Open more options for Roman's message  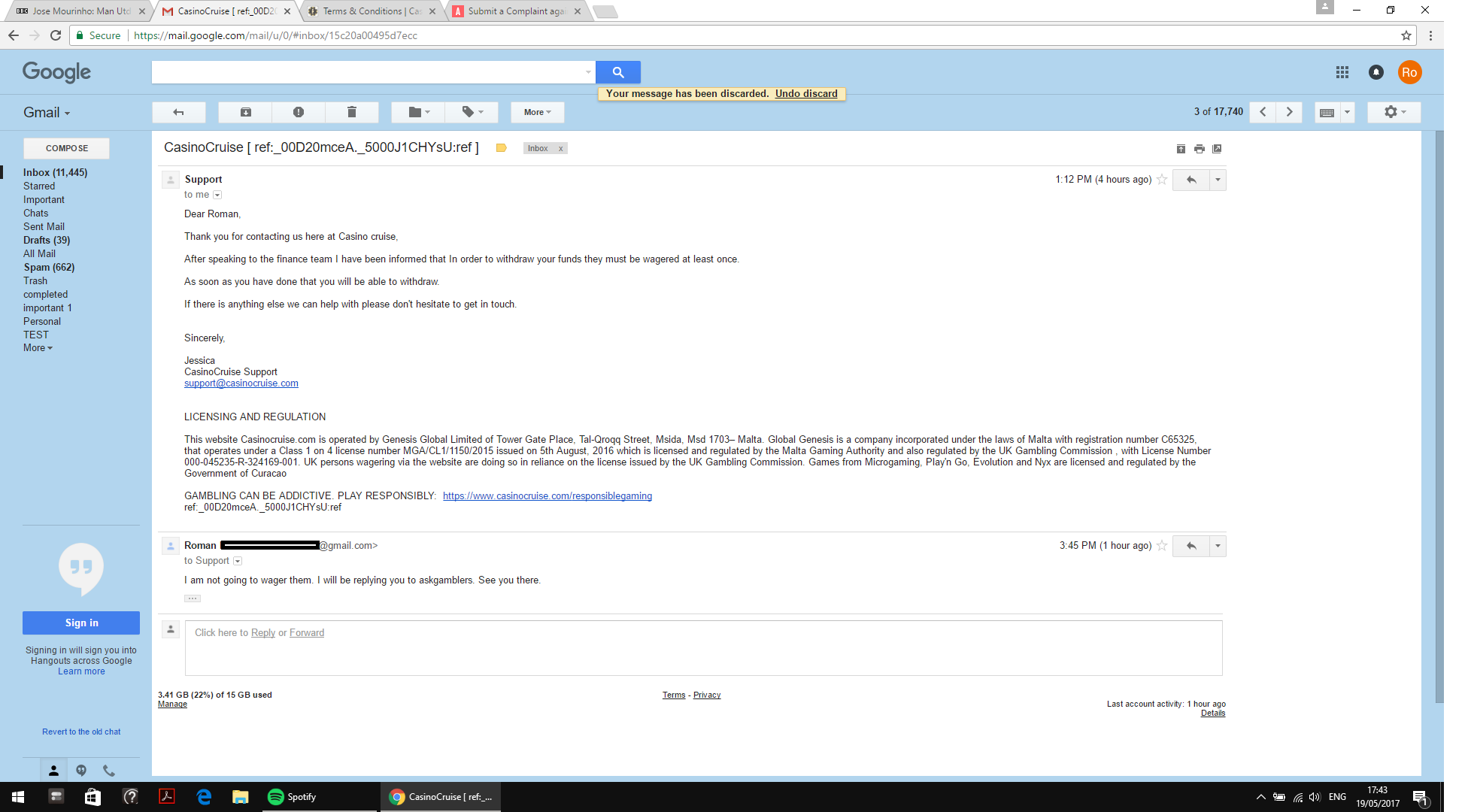pos(1218,546)
